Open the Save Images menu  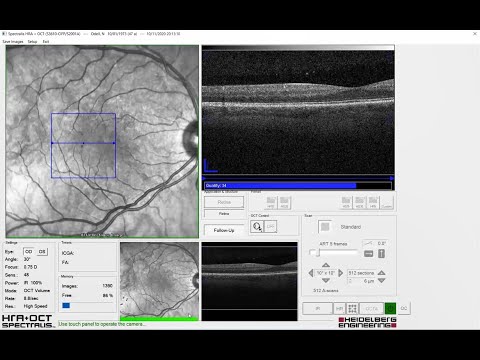[x=13, y=42]
